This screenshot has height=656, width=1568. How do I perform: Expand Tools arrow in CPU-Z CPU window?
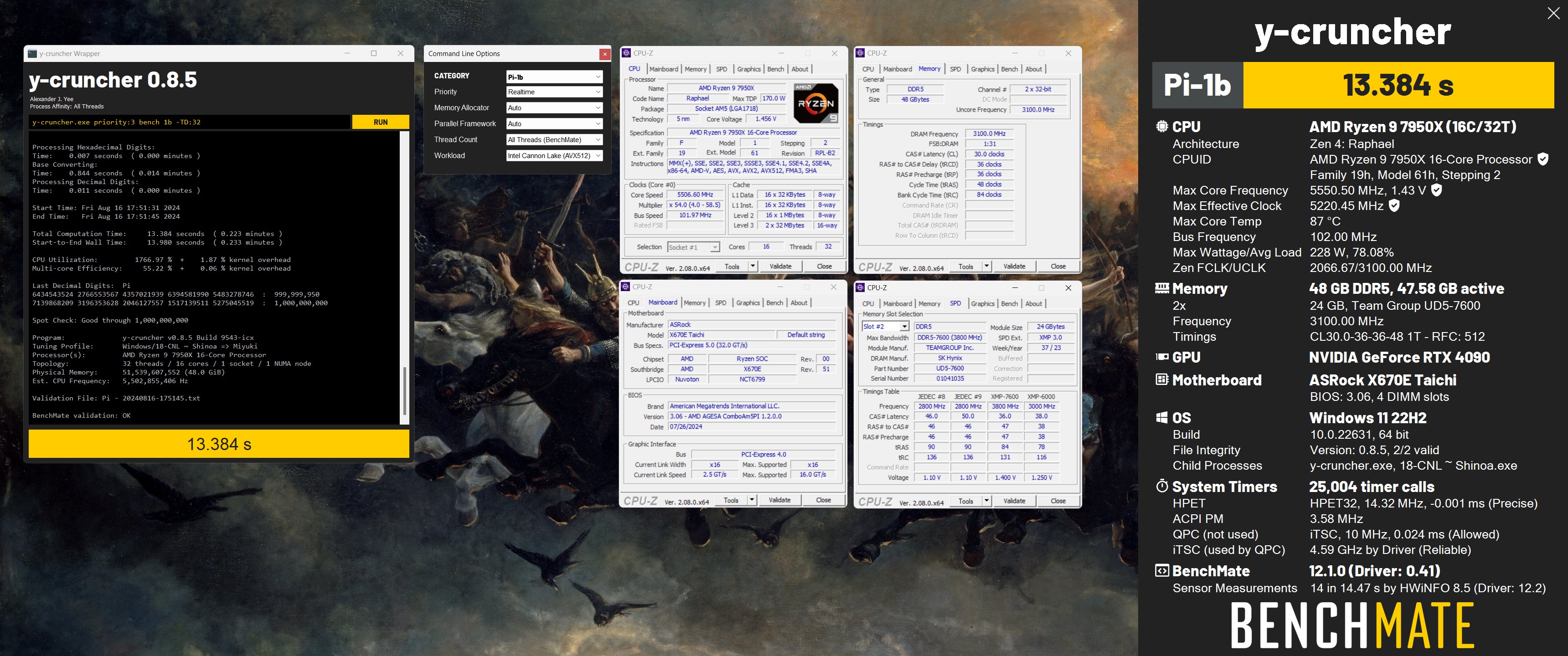753,266
